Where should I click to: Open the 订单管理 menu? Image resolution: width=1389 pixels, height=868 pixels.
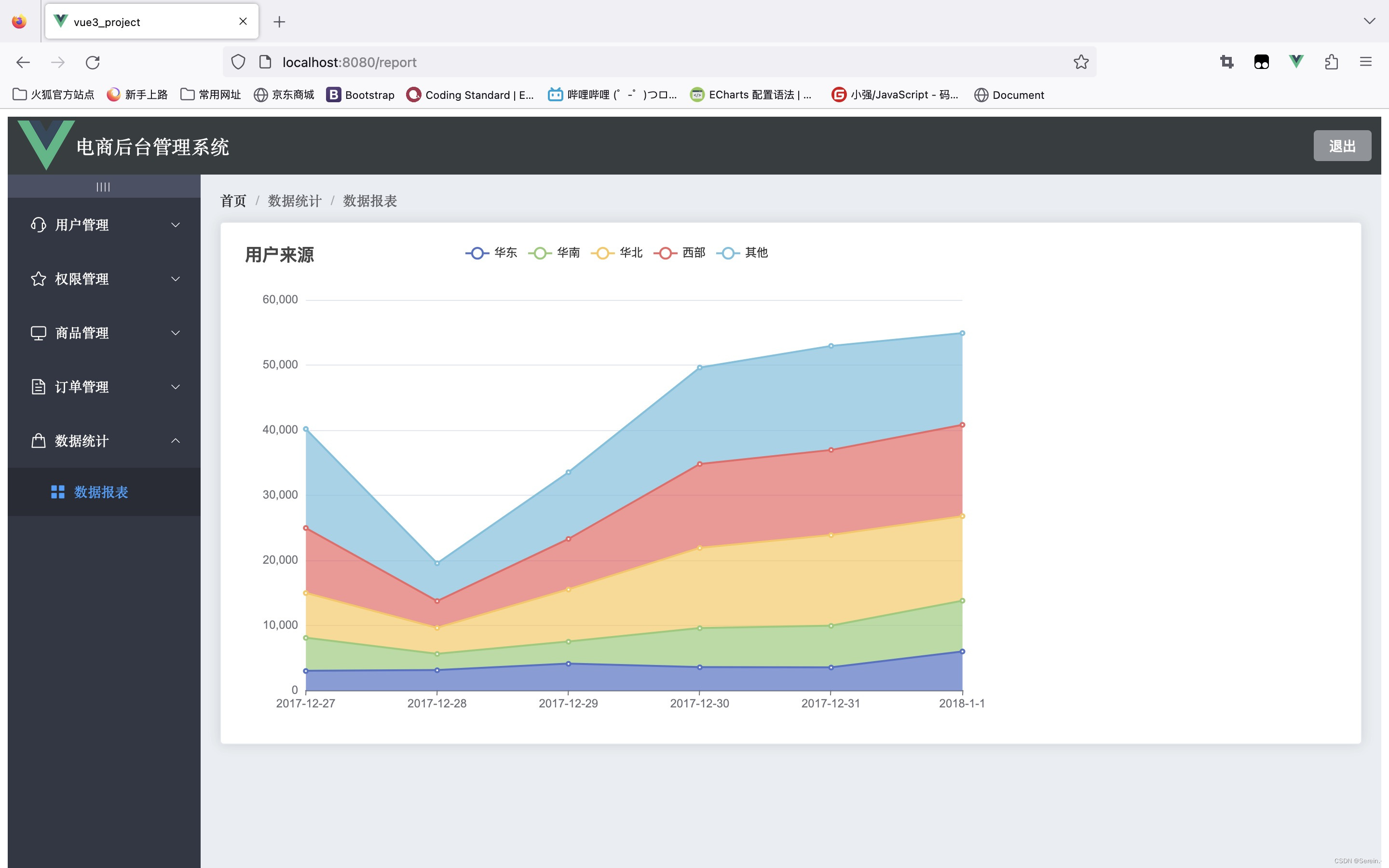coord(104,387)
